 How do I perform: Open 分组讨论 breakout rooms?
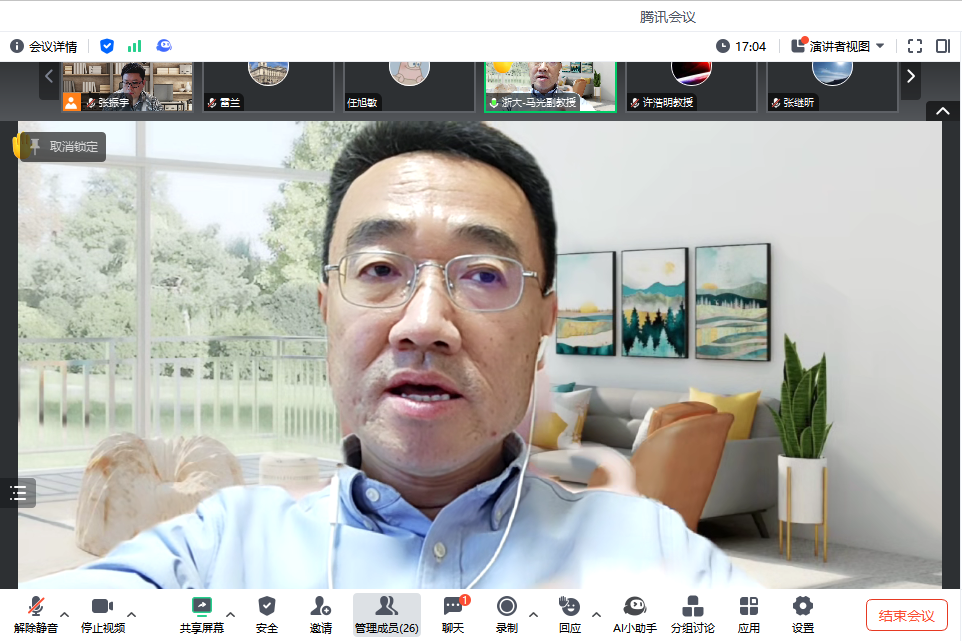(692, 613)
